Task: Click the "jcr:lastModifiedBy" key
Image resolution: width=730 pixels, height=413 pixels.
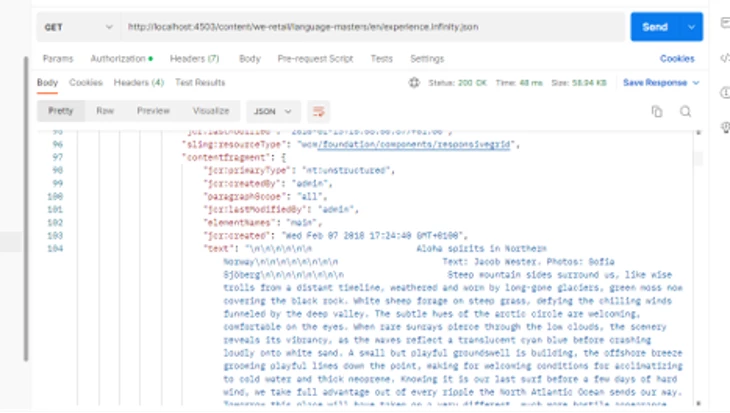Action: [x=255, y=210]
